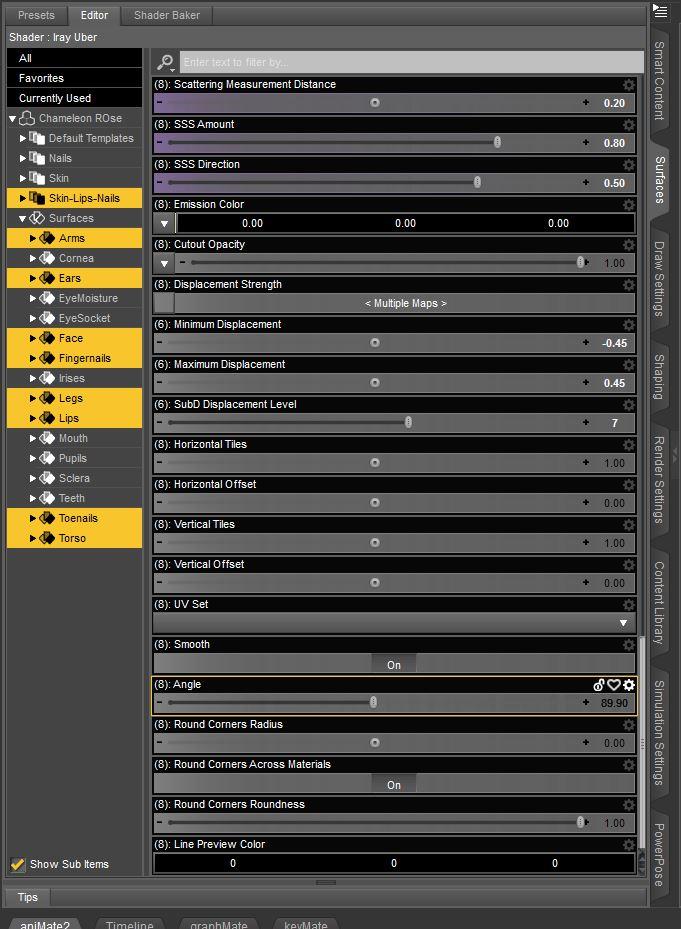Click the Chameleon ROse figure icon
Viewport: 681px width, 929px height.
coord(27,118)
